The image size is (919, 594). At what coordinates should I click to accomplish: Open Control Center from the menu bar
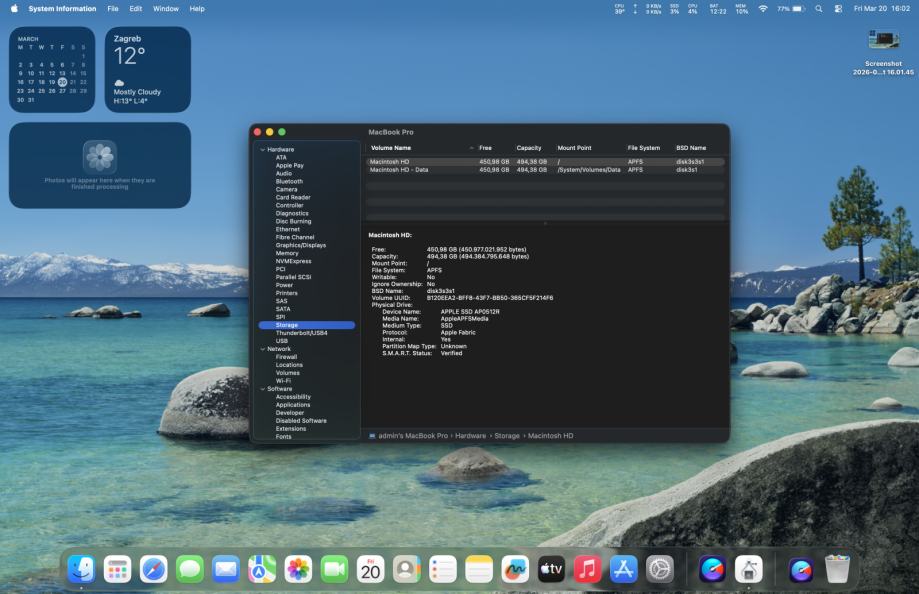(837, 8)
